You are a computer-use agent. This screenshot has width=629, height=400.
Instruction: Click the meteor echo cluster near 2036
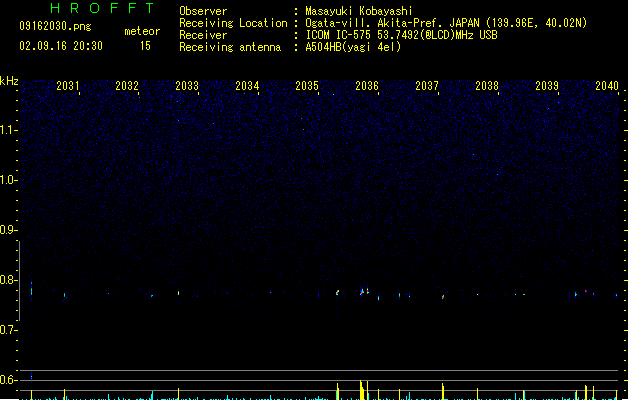[364, 291]
